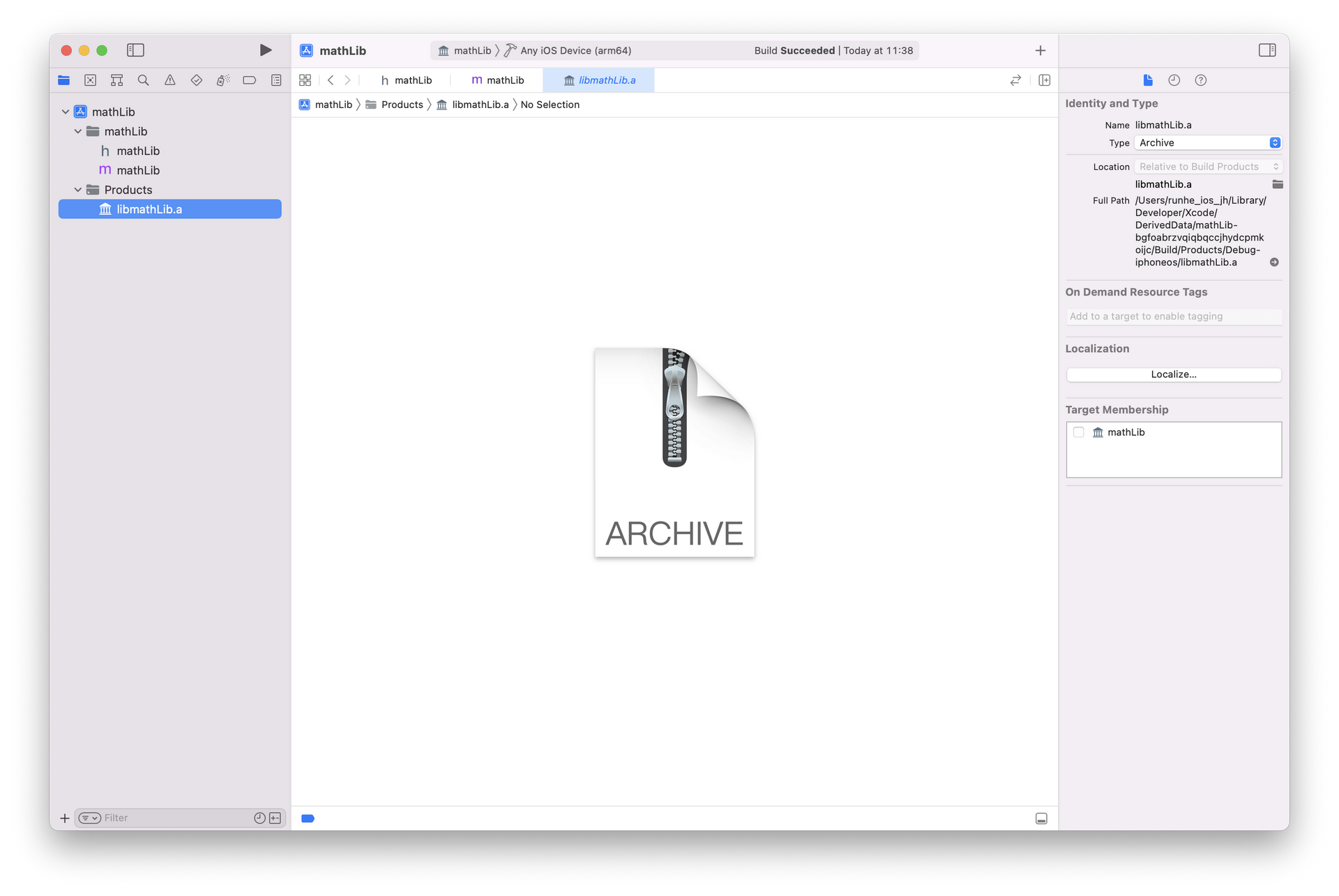This screenshot has width=1339, height=896.
Task: Open the Inspector panel icon
Action: pyautogui.click(x=1267, y=49)
